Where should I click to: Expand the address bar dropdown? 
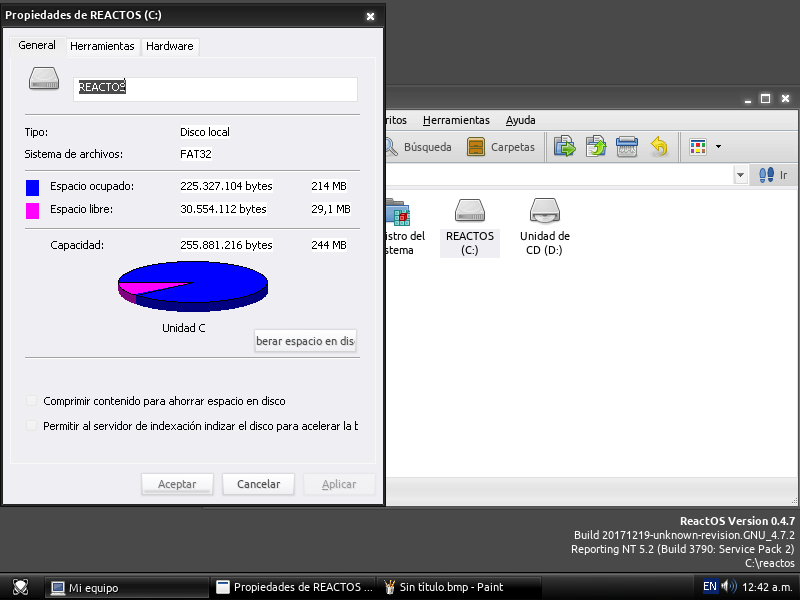[740, 176]
